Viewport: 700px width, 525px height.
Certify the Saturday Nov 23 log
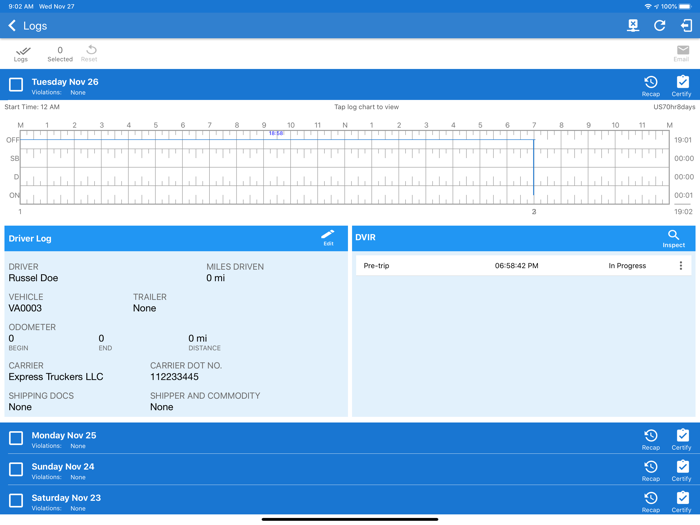pos(682,501)
